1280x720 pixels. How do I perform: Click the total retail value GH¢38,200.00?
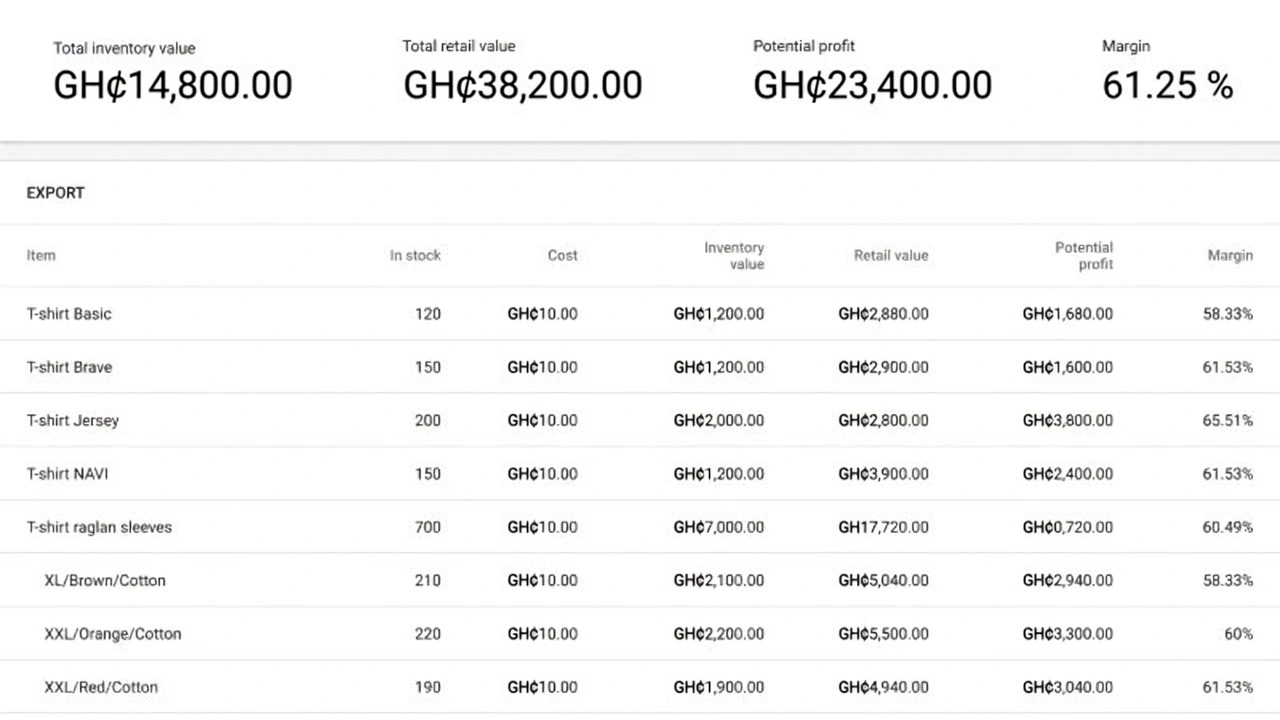523,86
